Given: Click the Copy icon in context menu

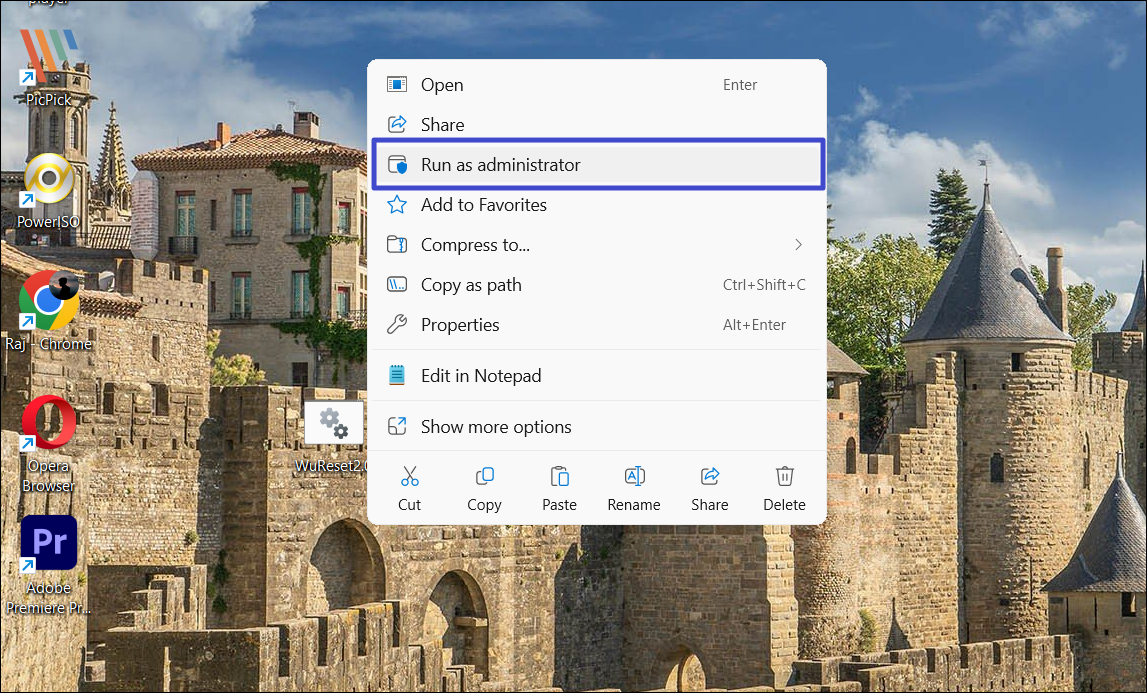Looking at the screenshot, I should (484, 476).
